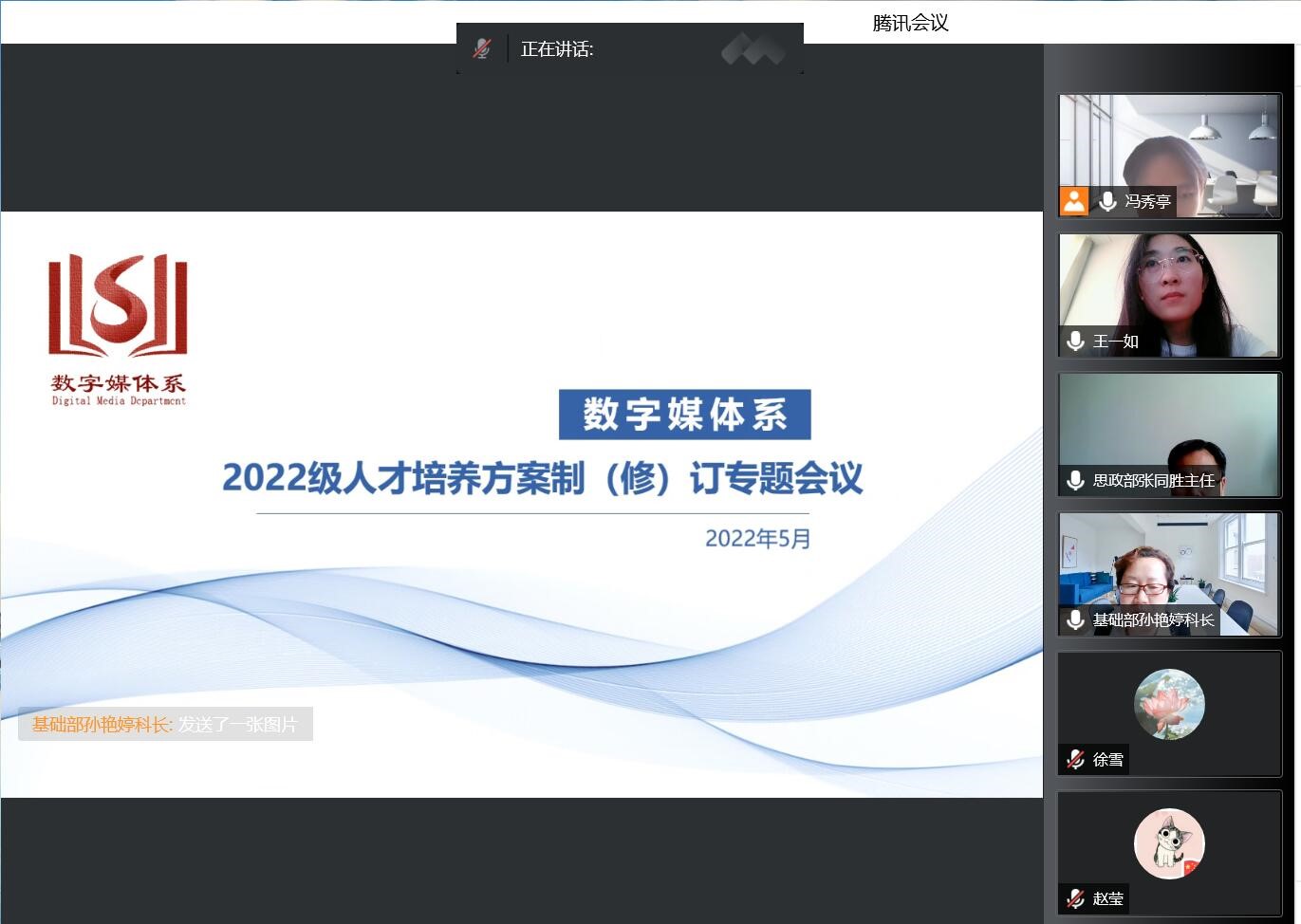Click the slide title 2022级人才培养方案制（修）订专题会议

pyautogui.click(x=543, y=478)
